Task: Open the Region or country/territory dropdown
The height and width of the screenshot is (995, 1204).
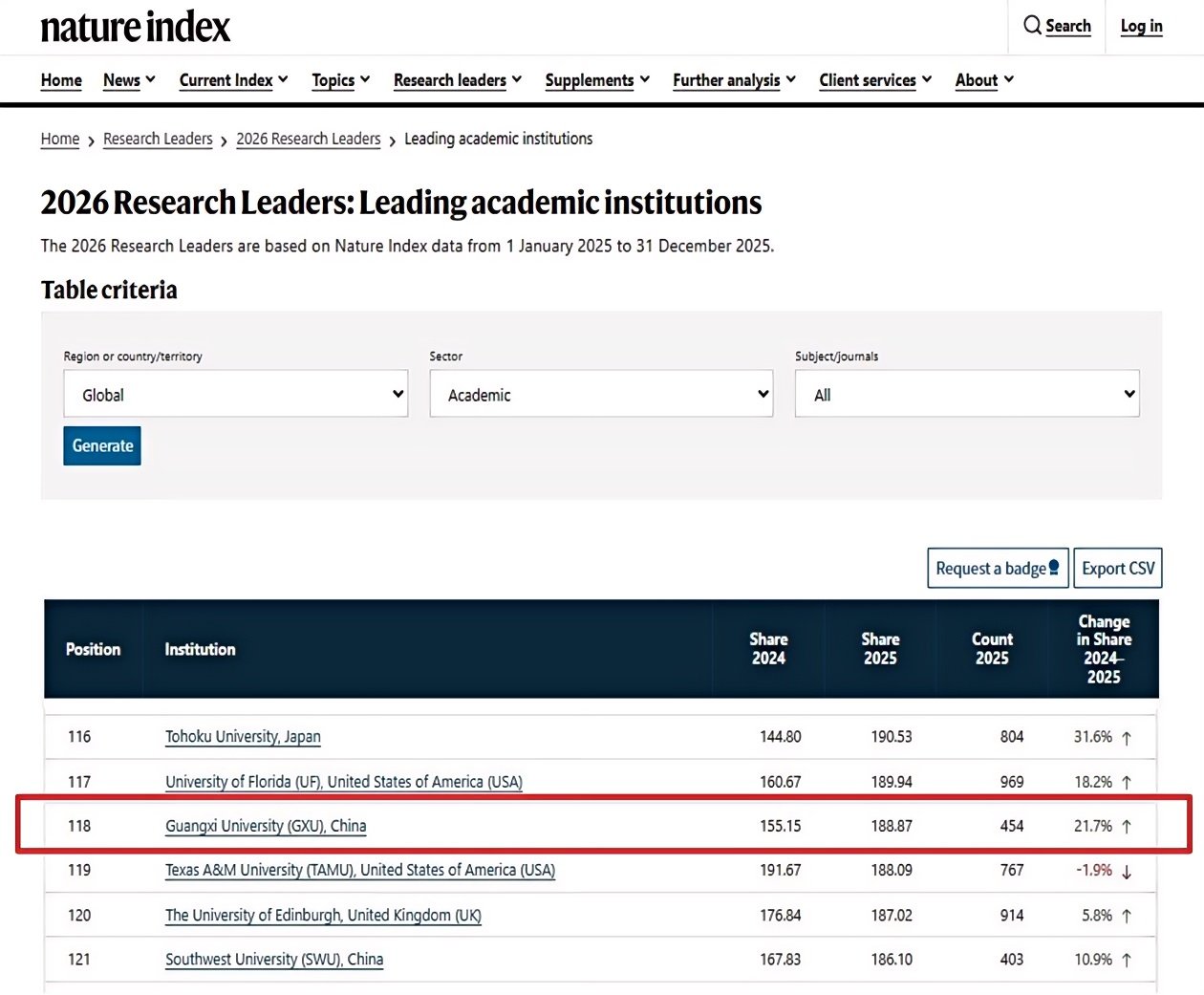Action: pos(235,394)
